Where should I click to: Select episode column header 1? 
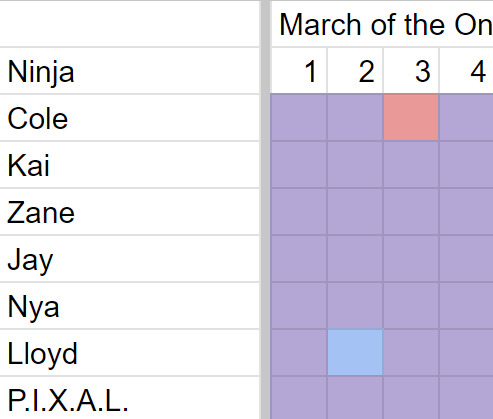pos(299,71)
